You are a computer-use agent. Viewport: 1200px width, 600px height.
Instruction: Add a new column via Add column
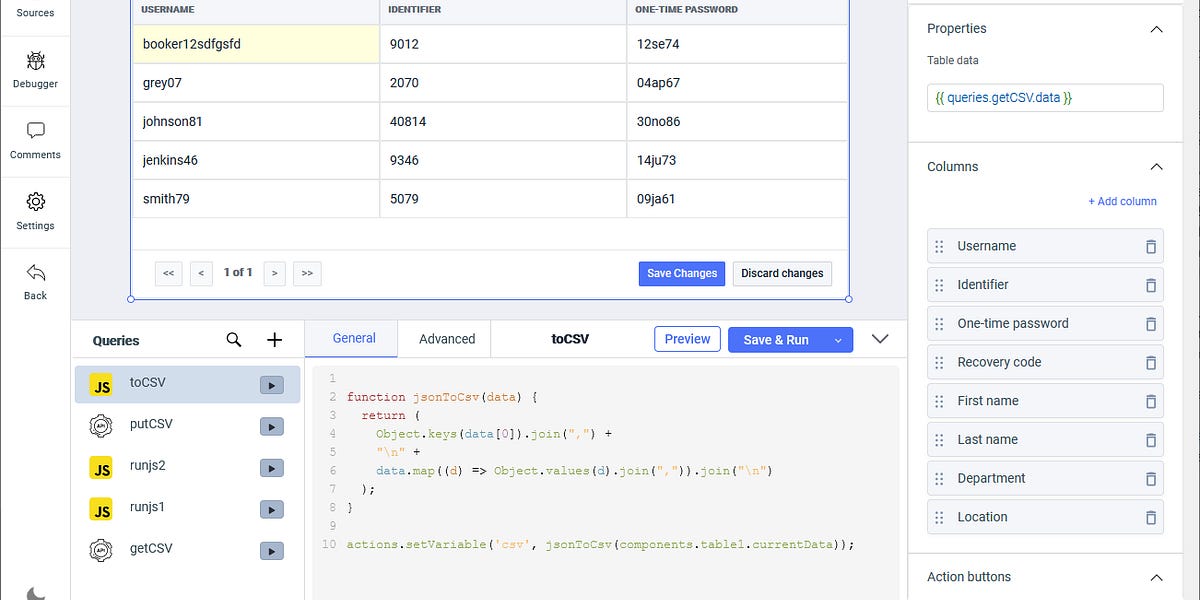[1122, 201]
